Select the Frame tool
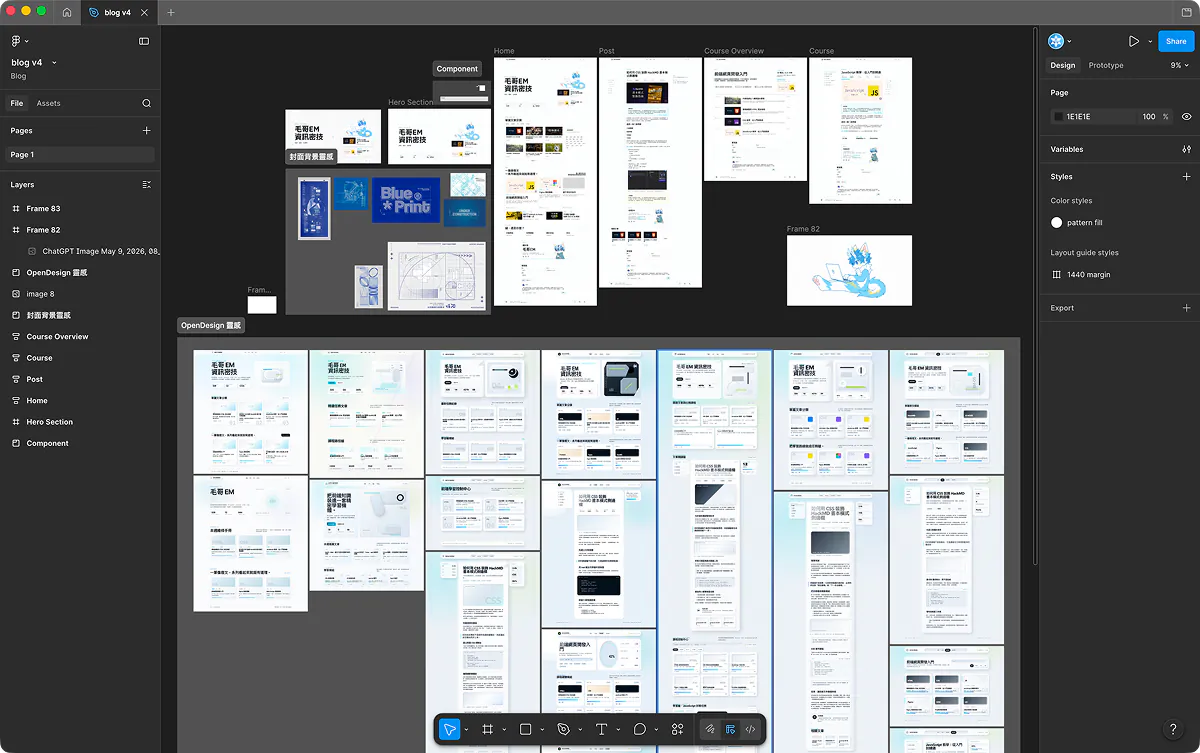Viewport: 1200px width, 753px height. coord(488,730)
